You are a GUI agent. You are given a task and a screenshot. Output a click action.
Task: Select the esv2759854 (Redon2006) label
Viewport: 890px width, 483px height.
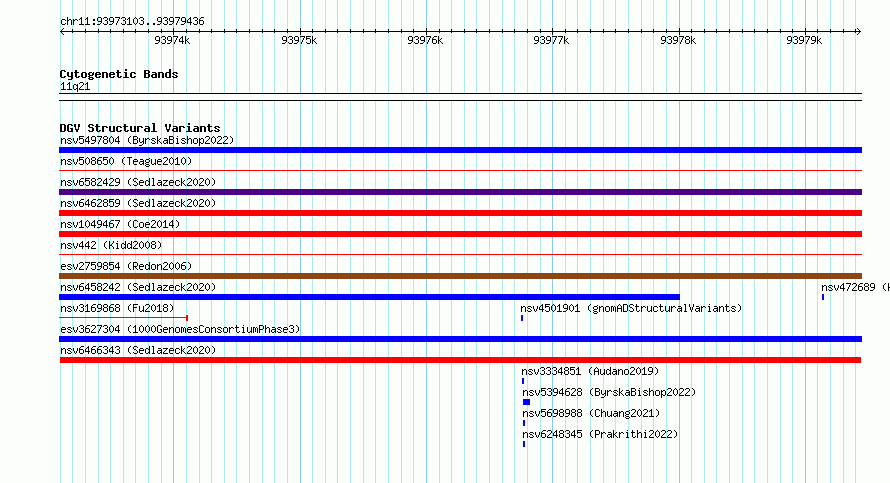[x=126, y=266]
